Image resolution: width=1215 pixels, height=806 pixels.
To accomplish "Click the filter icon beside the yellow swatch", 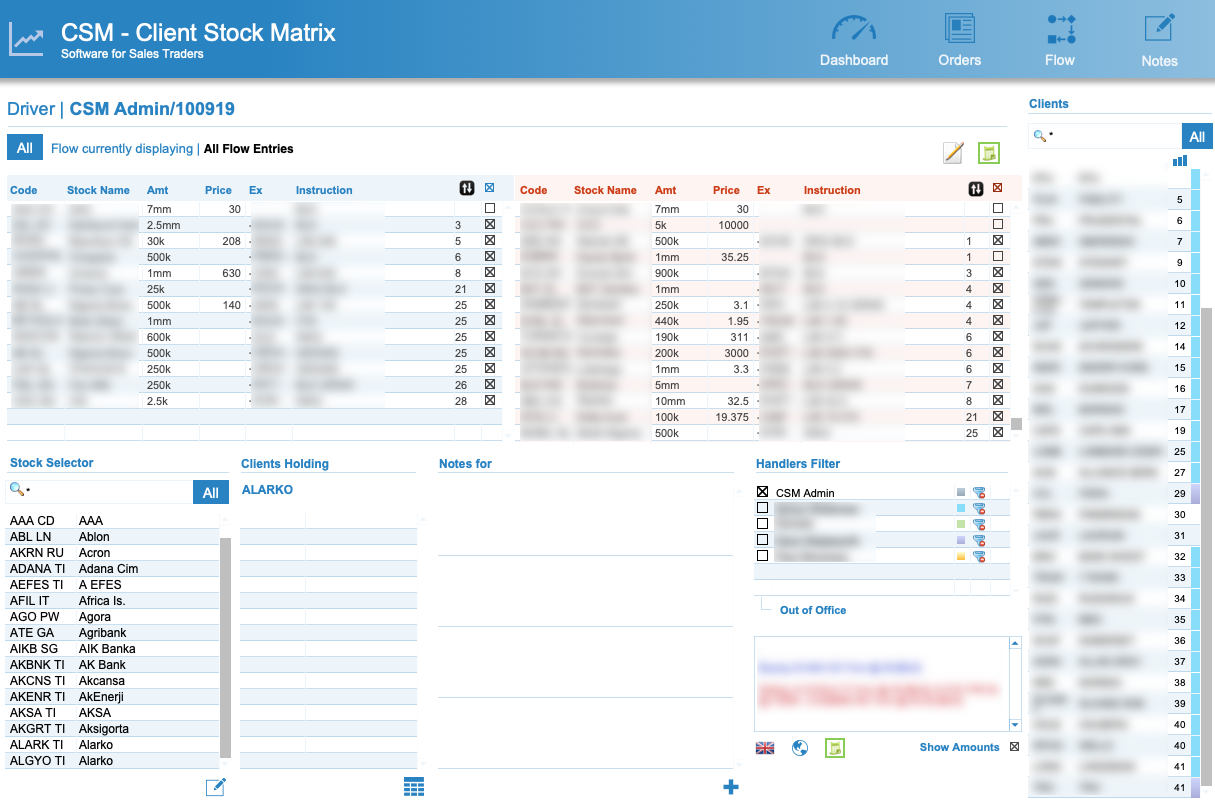I will [979, 556].
